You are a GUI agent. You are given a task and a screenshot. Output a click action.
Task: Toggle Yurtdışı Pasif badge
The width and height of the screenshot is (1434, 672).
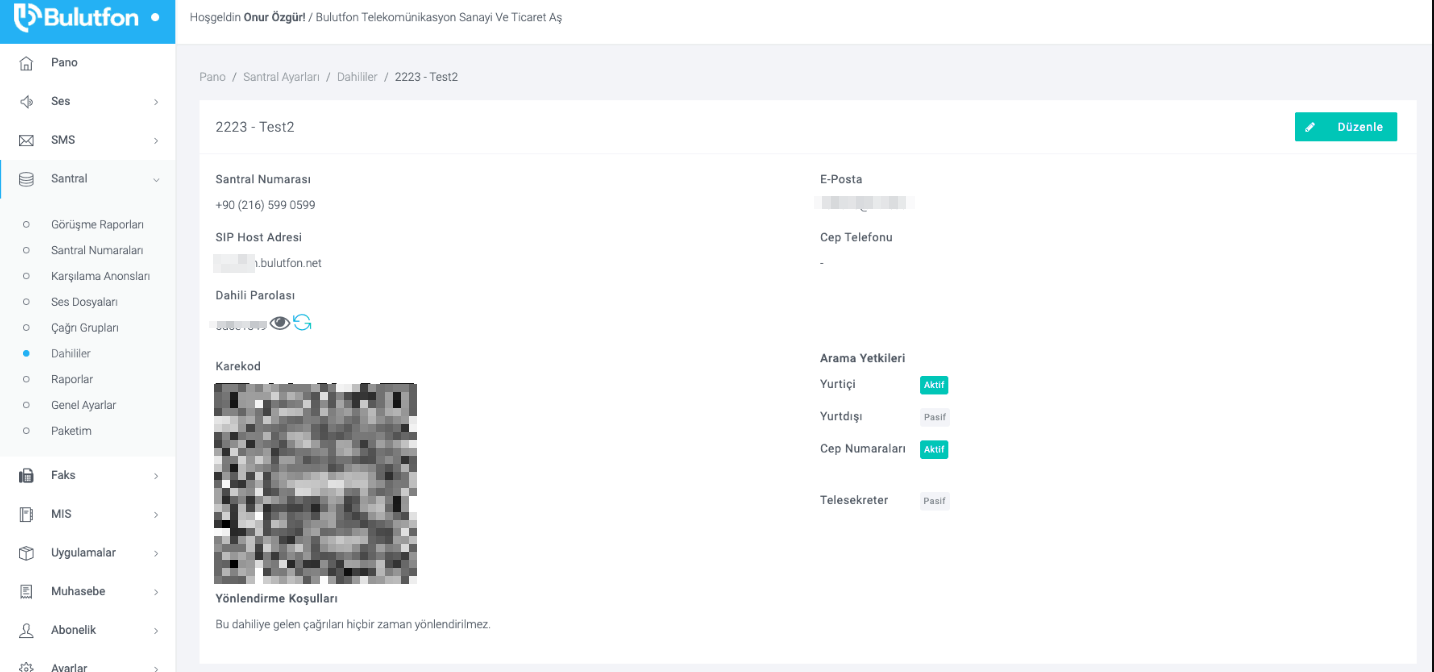pyautogui.click(x=934, y=417)
